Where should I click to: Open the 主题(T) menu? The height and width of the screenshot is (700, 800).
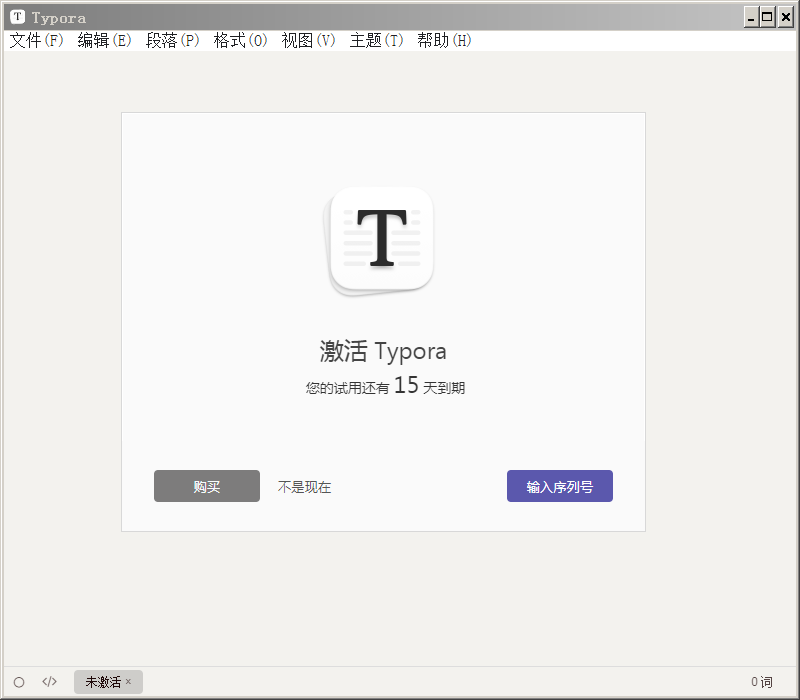pos(376,40)
